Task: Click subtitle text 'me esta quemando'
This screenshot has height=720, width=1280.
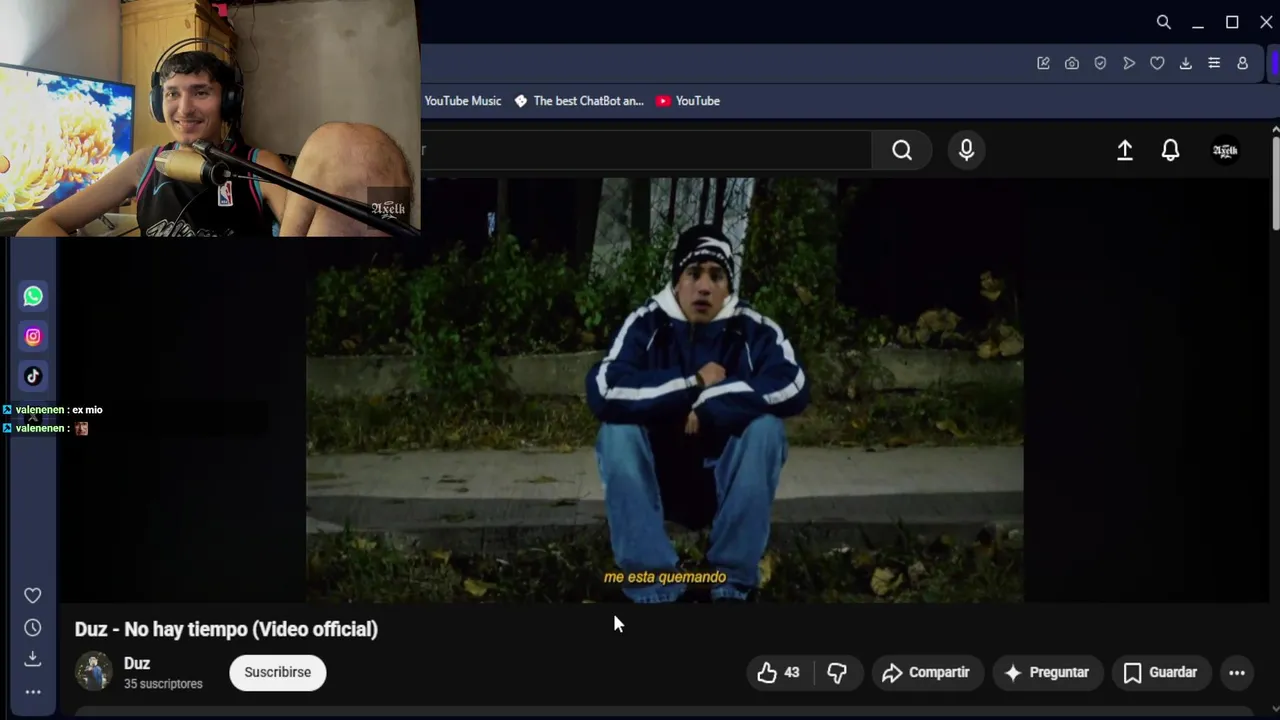Action: click(665, 577)
